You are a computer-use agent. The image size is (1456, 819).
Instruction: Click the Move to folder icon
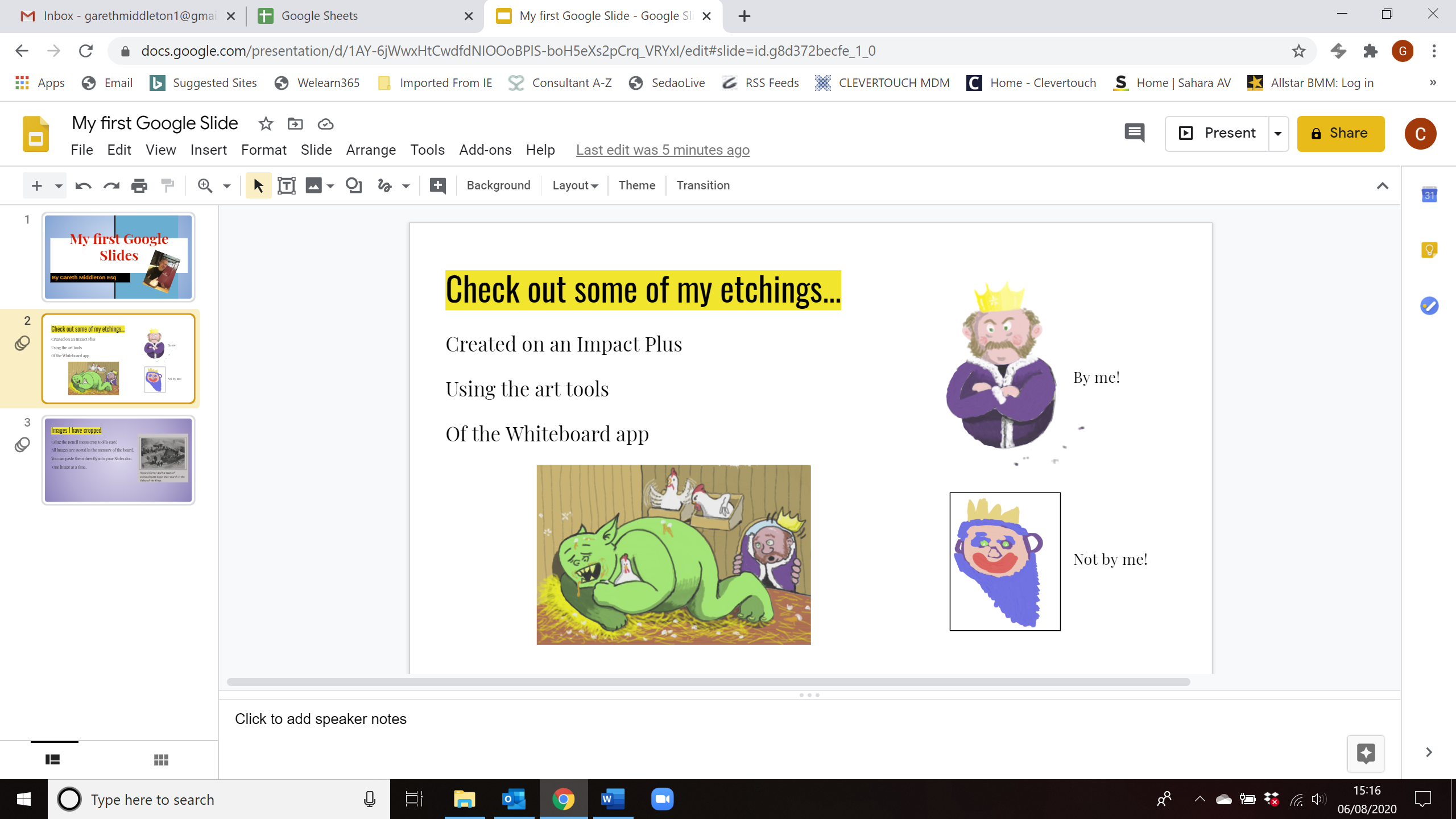[295, 123]
